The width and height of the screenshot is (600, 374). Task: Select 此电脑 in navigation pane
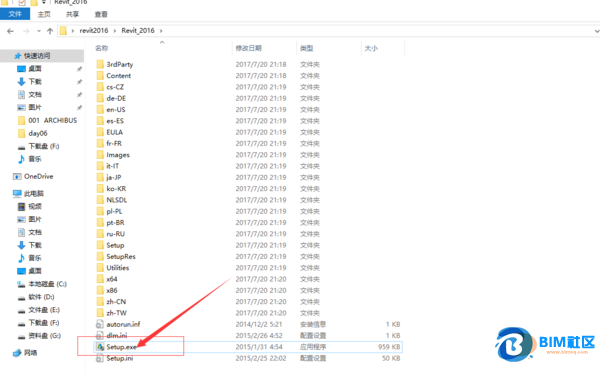(34, 194)
